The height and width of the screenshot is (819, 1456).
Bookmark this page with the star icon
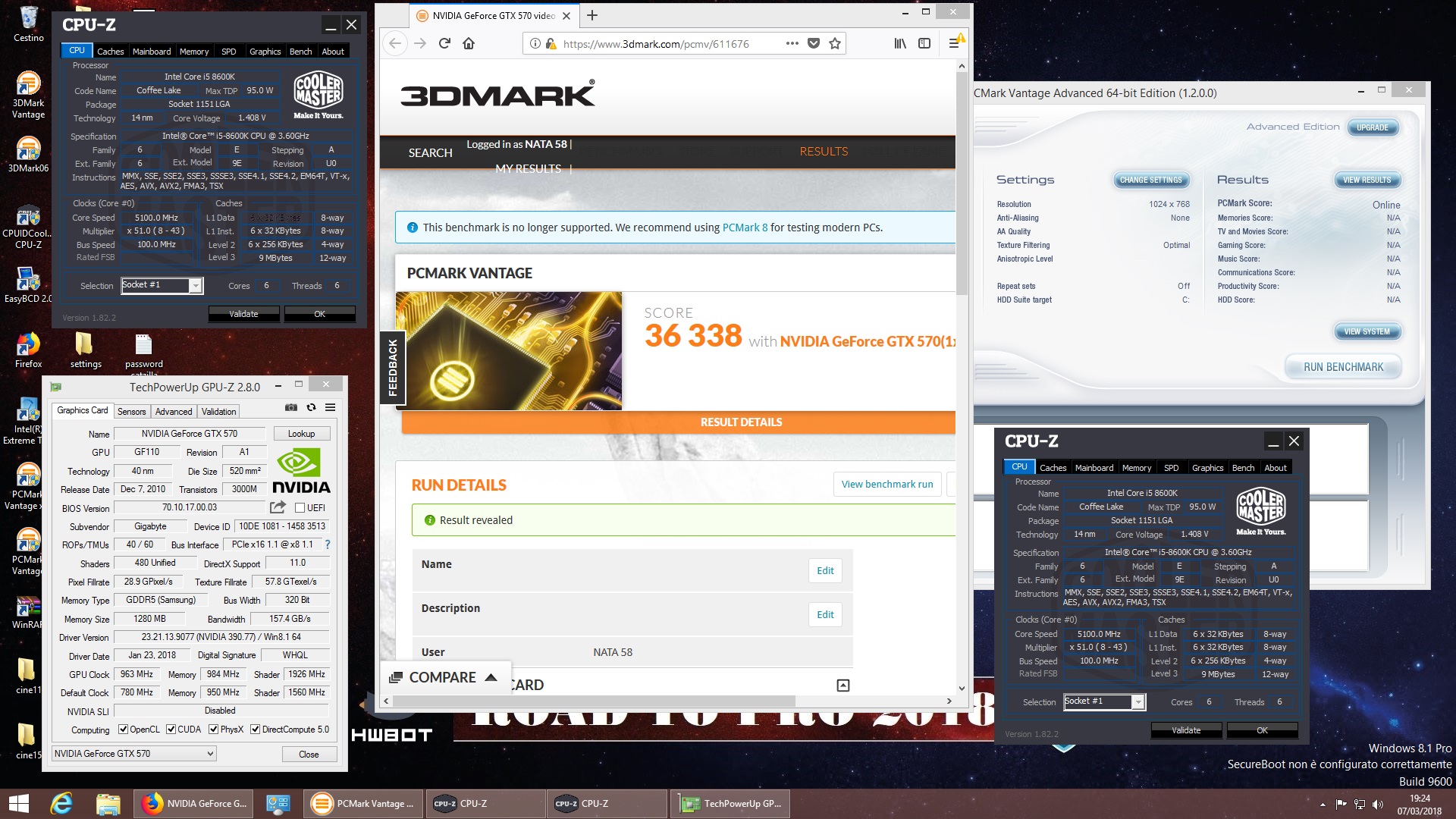coord(835,43)
